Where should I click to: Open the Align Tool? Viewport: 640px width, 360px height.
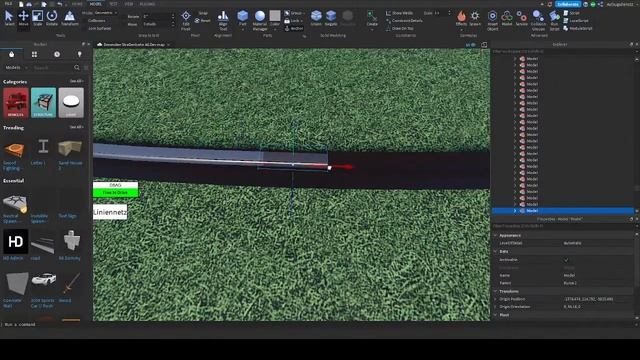tap(223, 20)
